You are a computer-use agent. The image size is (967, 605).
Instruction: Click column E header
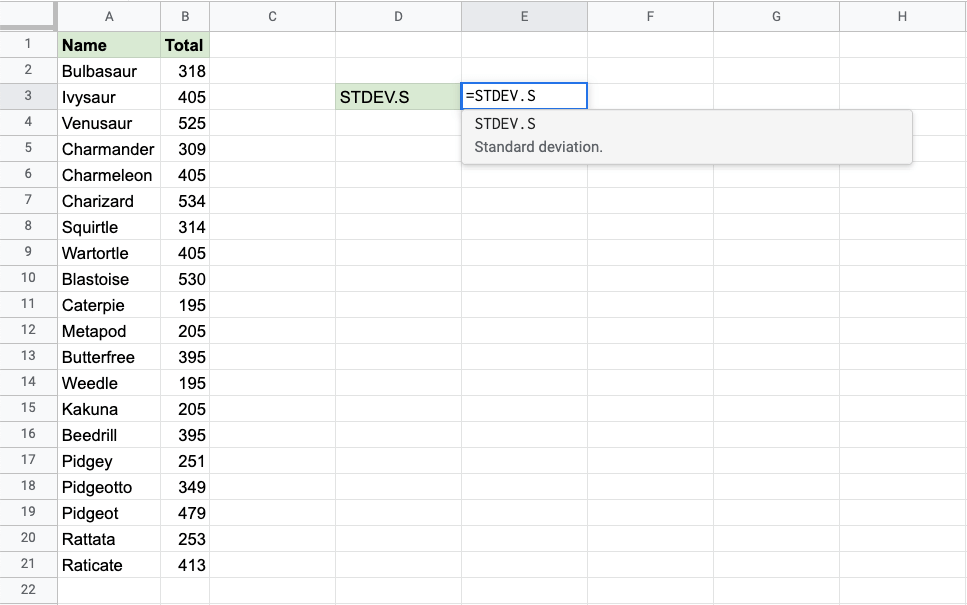pyautogui.click(x=524, y=16)
